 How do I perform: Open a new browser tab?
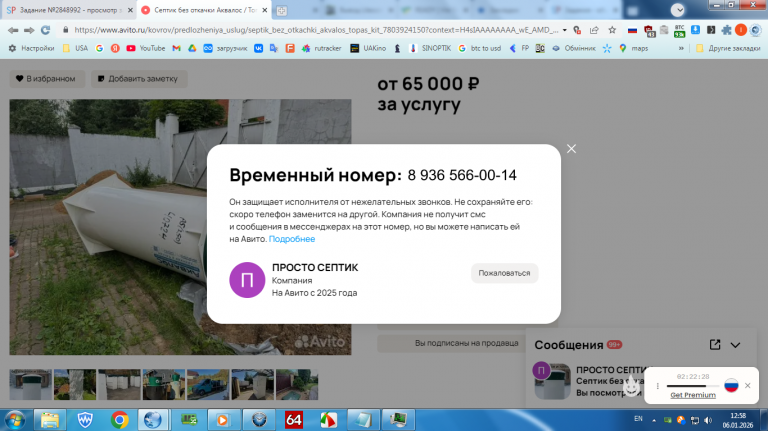click(x=282, y=10)
